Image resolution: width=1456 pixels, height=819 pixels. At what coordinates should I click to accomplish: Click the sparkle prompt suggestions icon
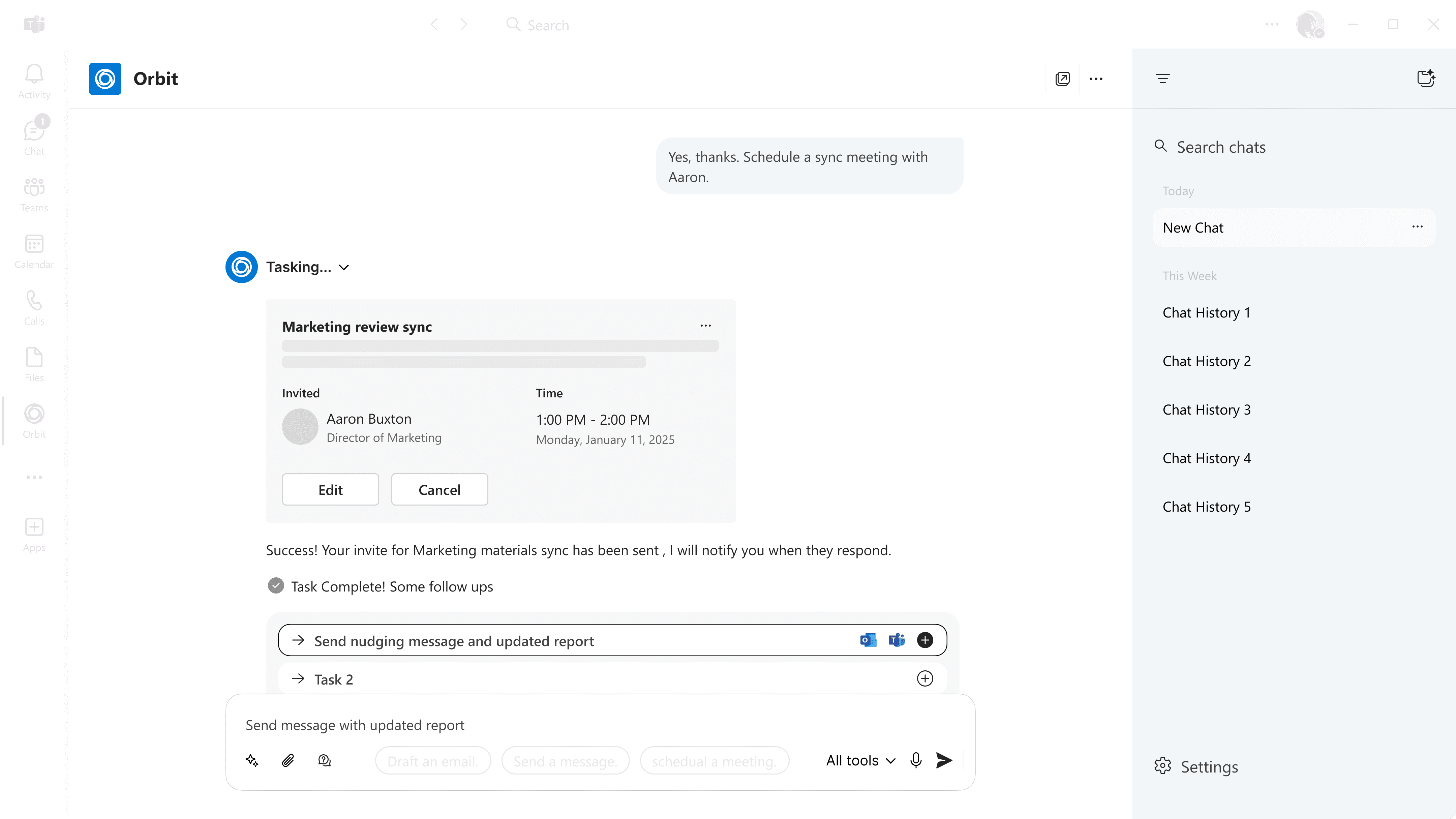coord(252,760)
